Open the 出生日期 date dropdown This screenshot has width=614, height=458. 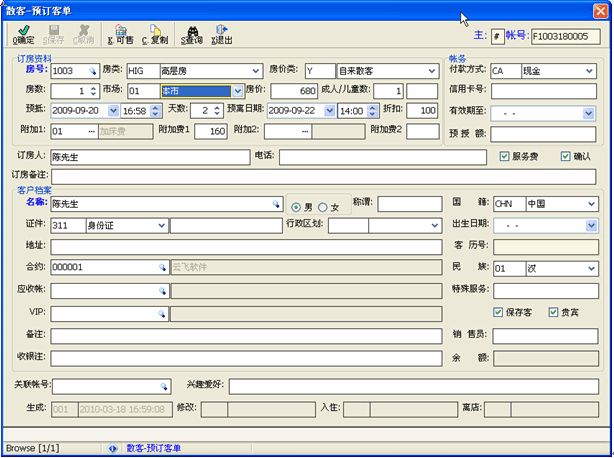point(591,226)
